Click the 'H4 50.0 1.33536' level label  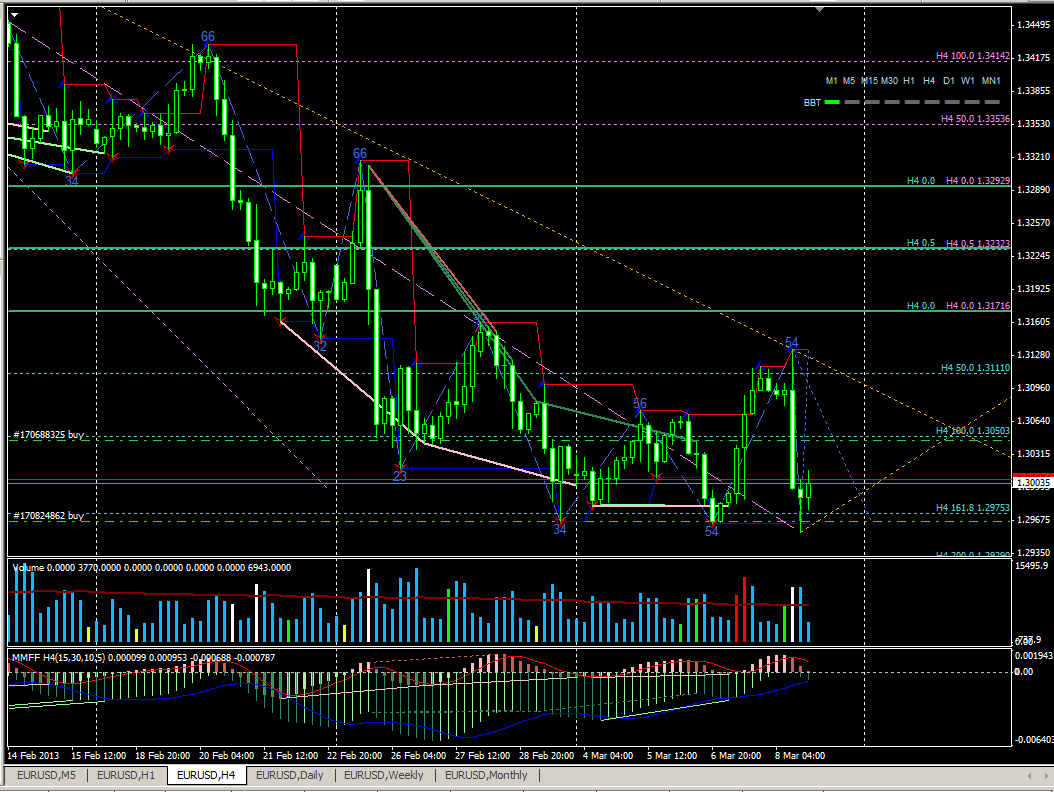975,118
